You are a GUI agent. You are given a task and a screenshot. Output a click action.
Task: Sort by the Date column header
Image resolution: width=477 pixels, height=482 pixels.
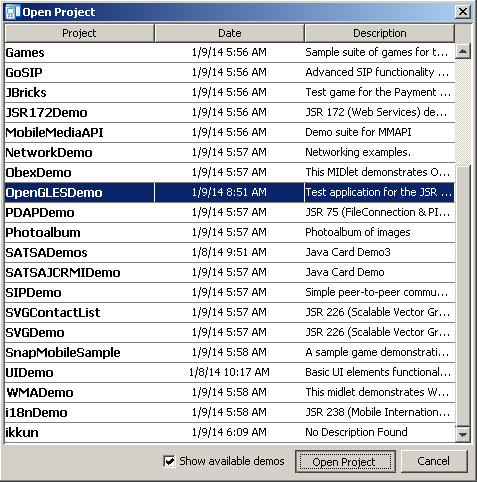pyautogui.click(x=229, y=33)
